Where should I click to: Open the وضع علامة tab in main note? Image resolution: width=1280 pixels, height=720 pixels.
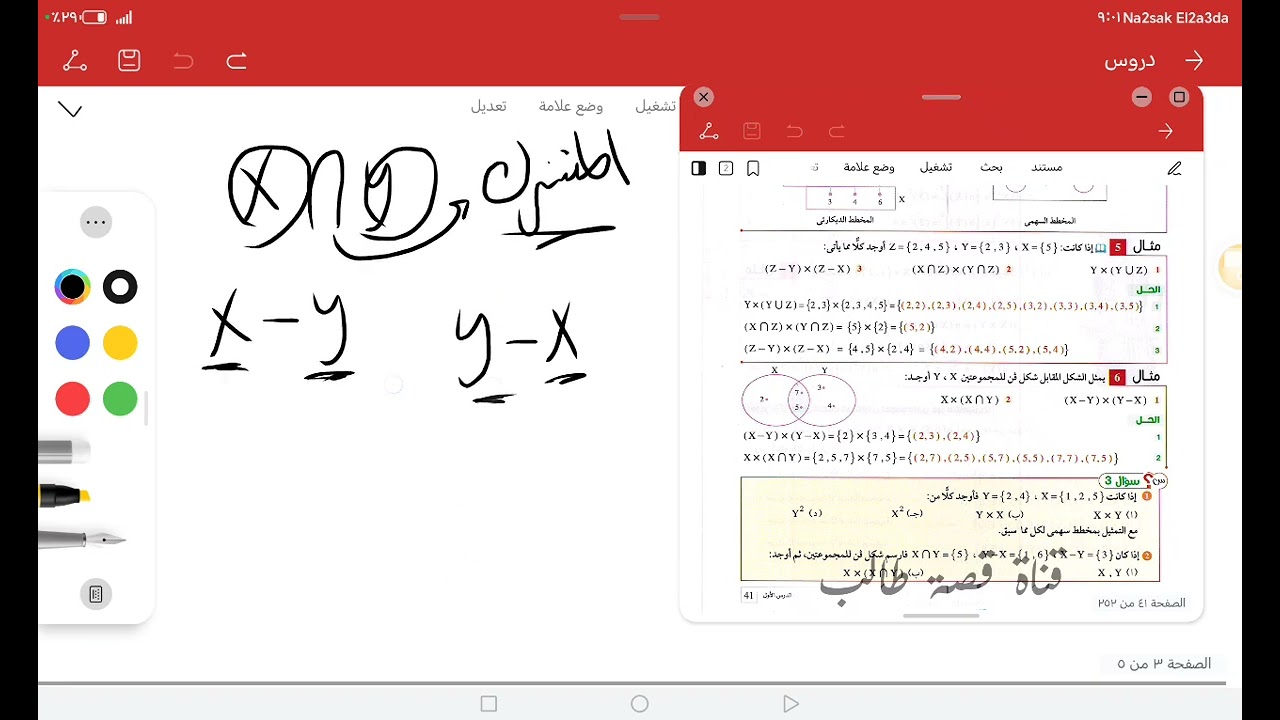click(571, 106)
